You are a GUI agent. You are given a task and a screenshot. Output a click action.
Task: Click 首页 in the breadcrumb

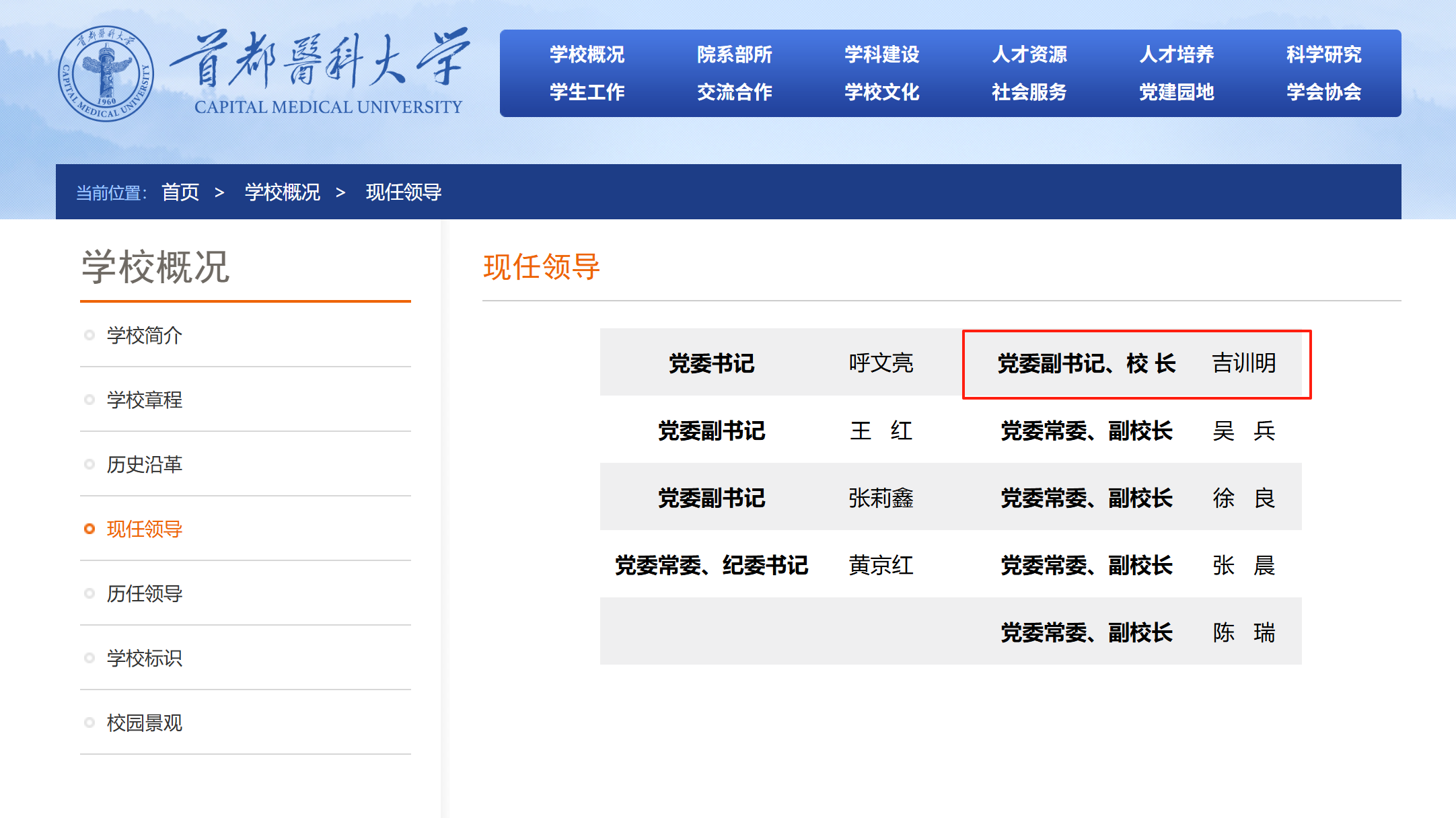(180, 192)
